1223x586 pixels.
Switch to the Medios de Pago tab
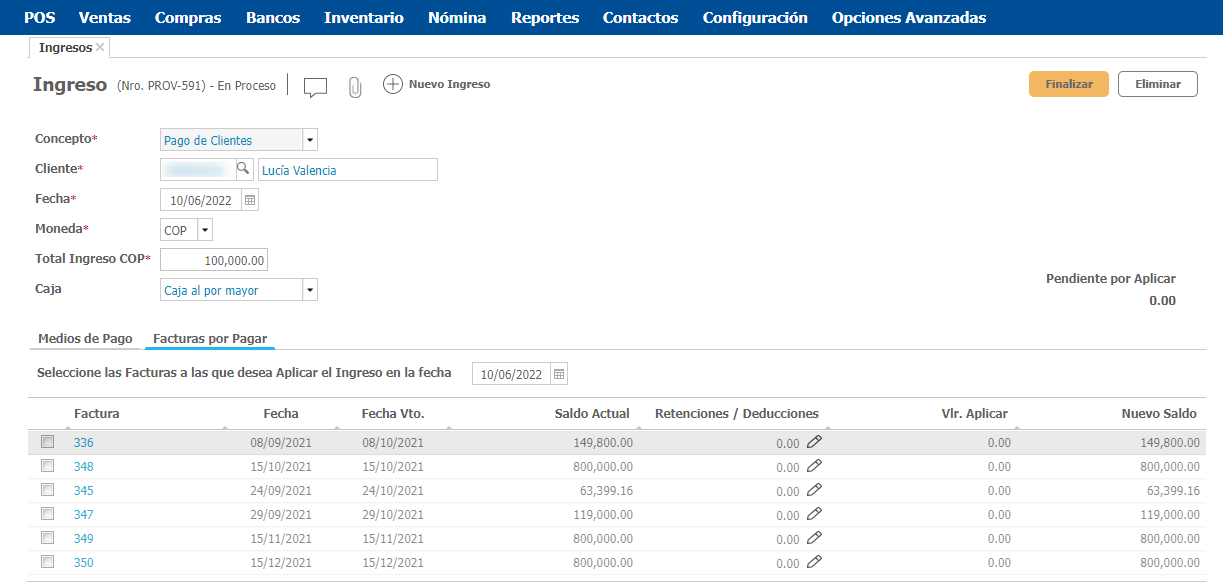(x=85, y=339)
